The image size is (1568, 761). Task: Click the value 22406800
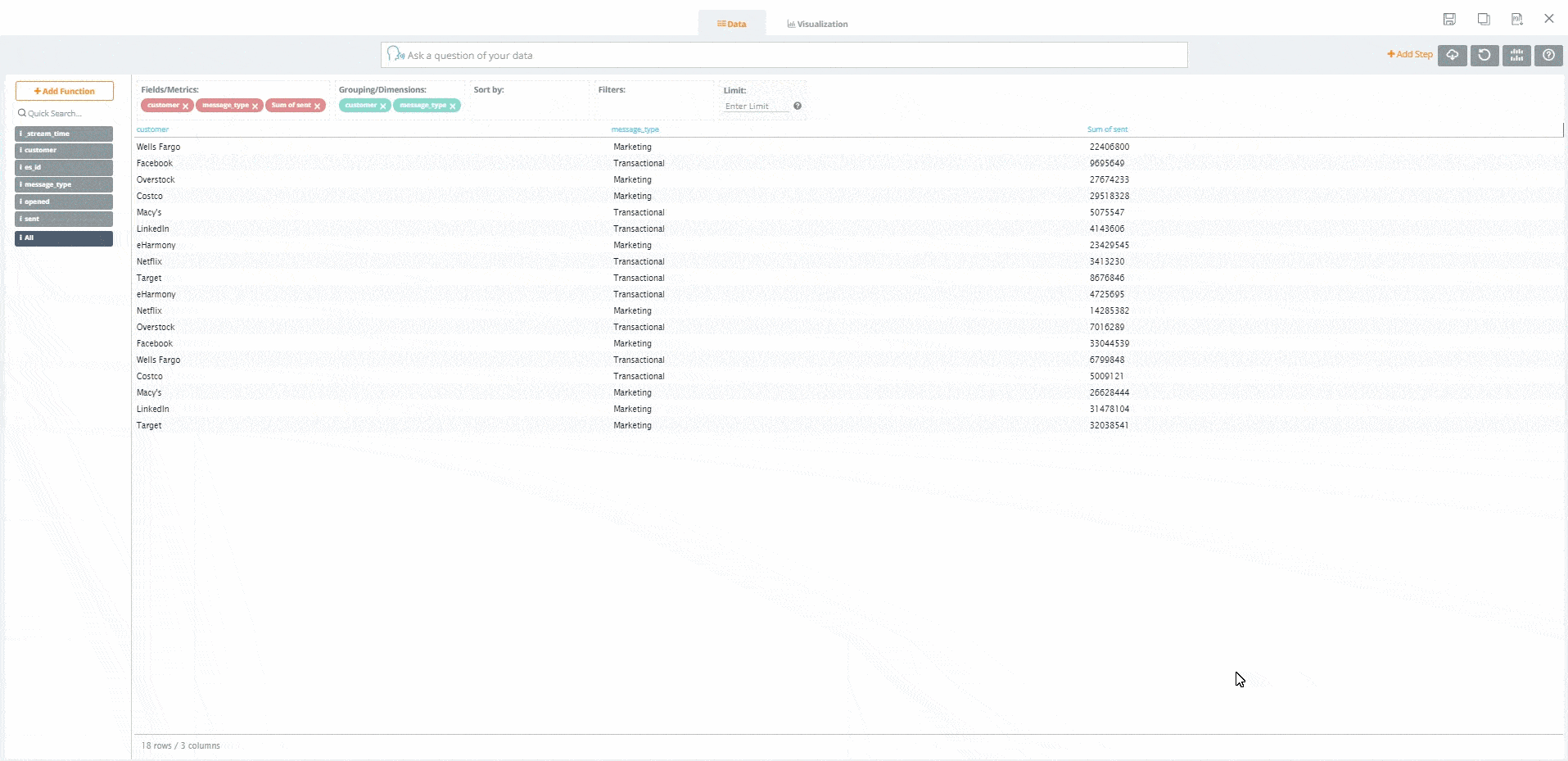[x=1109, y=147]
